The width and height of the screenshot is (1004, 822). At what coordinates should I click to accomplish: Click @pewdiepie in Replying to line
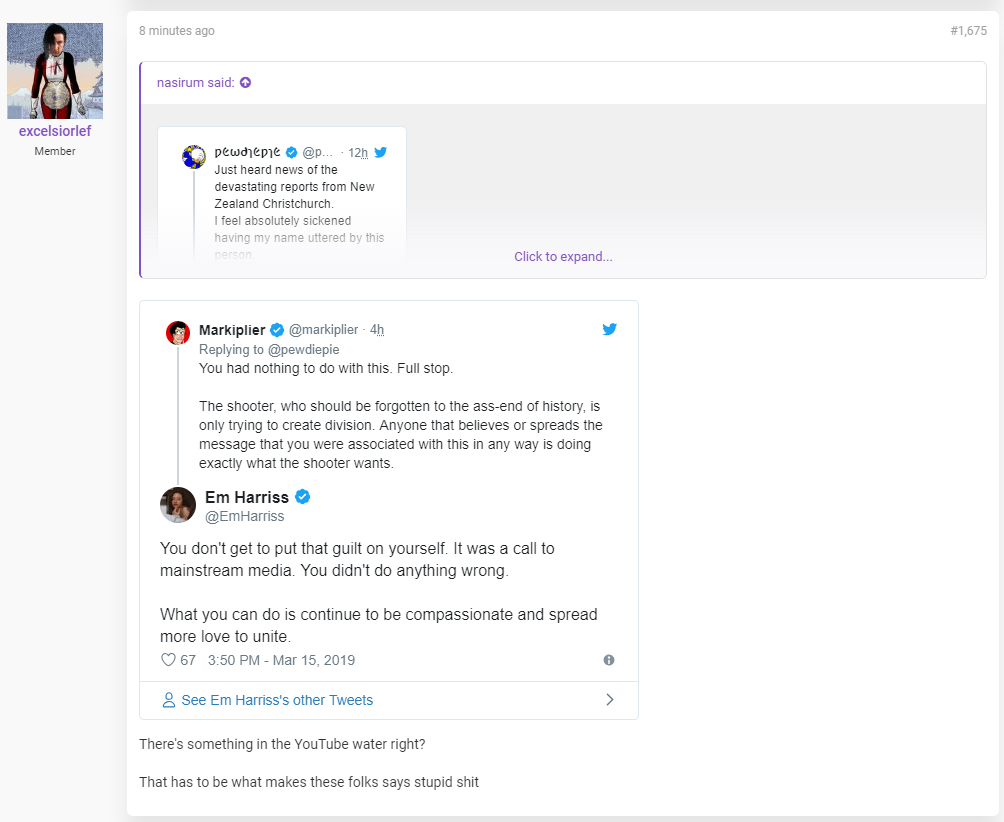(304, 350)
